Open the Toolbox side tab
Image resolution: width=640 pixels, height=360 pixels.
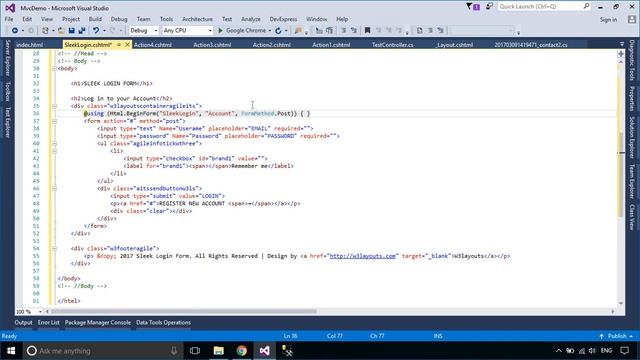pyautogui.click(x=7, y=91)
